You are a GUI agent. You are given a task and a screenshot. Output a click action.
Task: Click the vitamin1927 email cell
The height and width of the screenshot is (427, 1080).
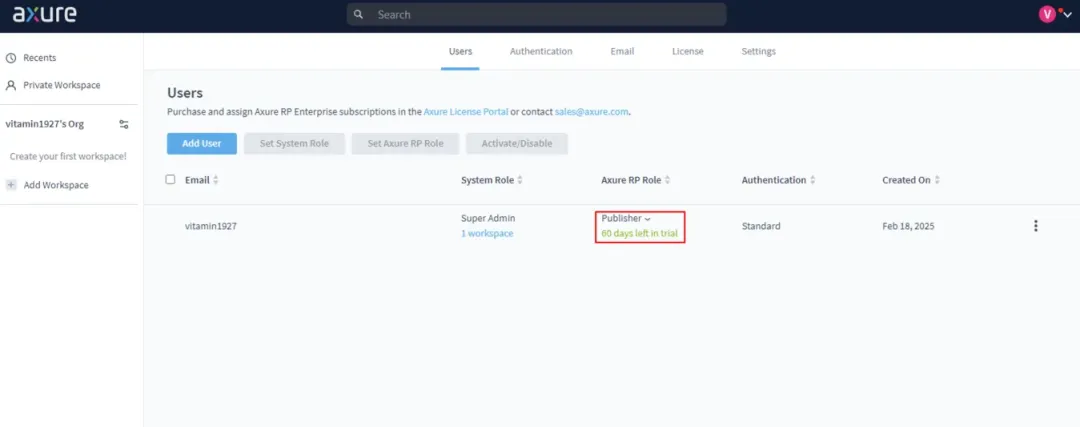pos(211,226)
